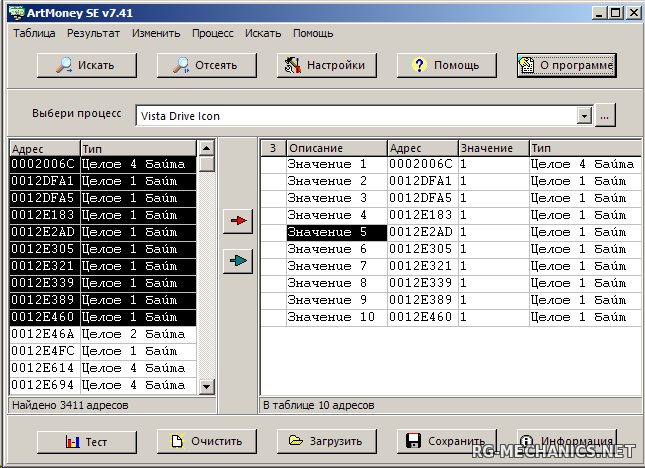Select the Значение 5 table row
The height and width of the screenshot is (468, 645).
tap(336, 232)
